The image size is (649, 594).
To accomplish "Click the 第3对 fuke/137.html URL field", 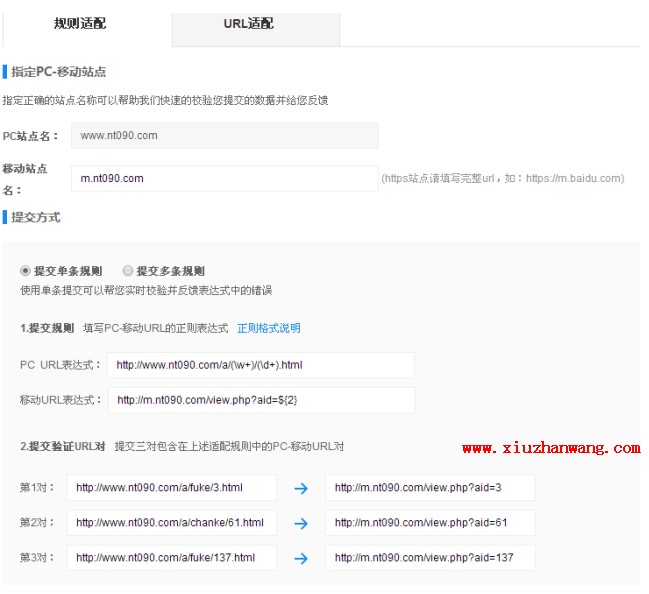I will click(171, 558).
